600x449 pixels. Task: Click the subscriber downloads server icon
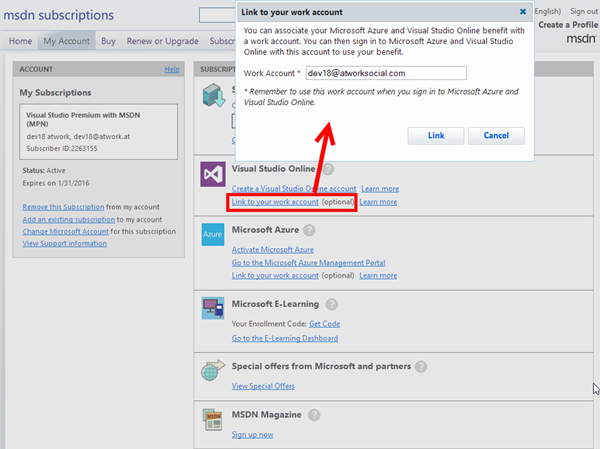coord(214,95)
